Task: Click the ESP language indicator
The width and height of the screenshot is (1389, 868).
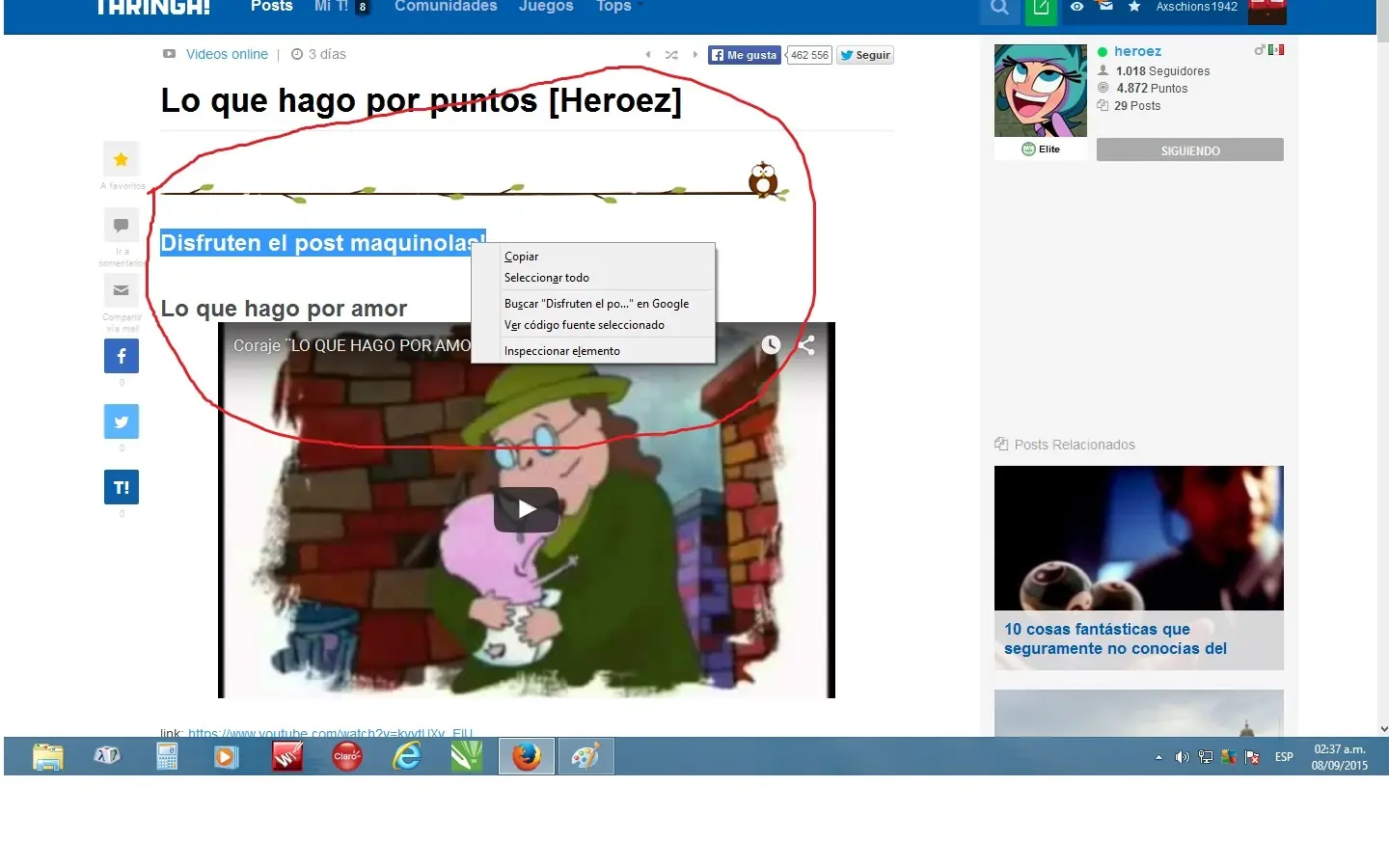Action: click(1284, 758)
